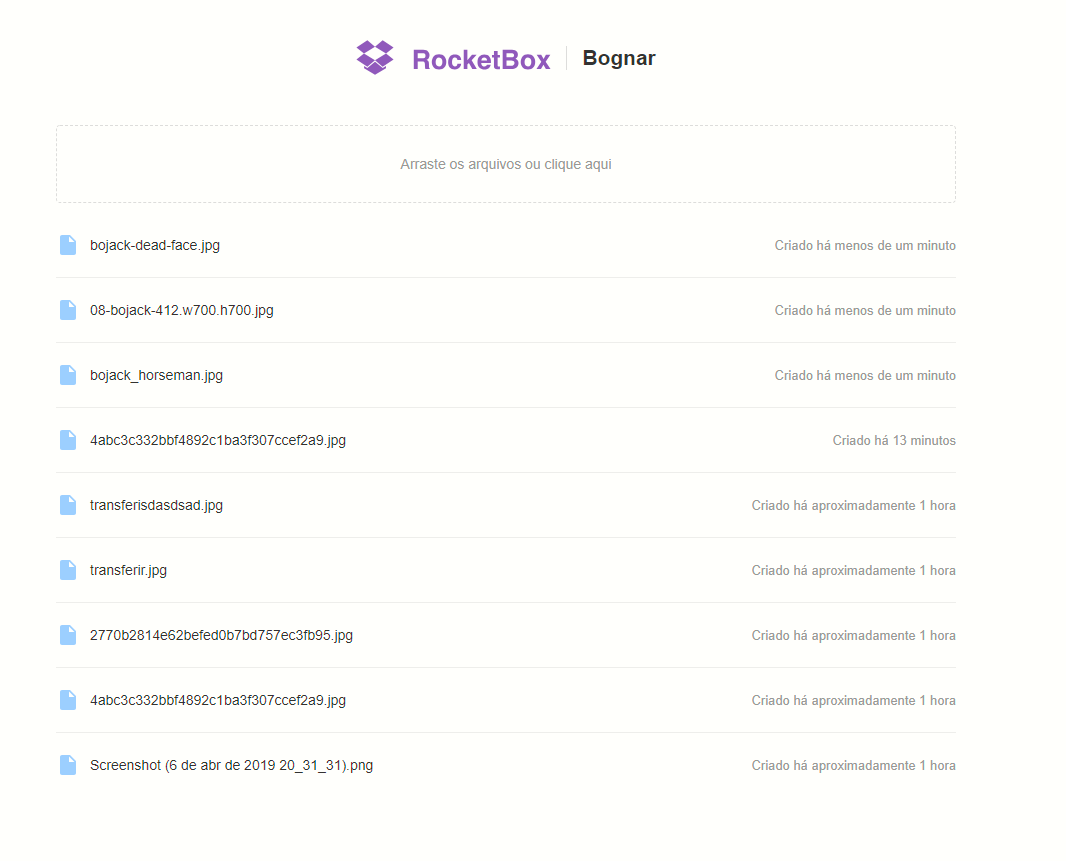Click the Bognar header text

pos(618,58)
